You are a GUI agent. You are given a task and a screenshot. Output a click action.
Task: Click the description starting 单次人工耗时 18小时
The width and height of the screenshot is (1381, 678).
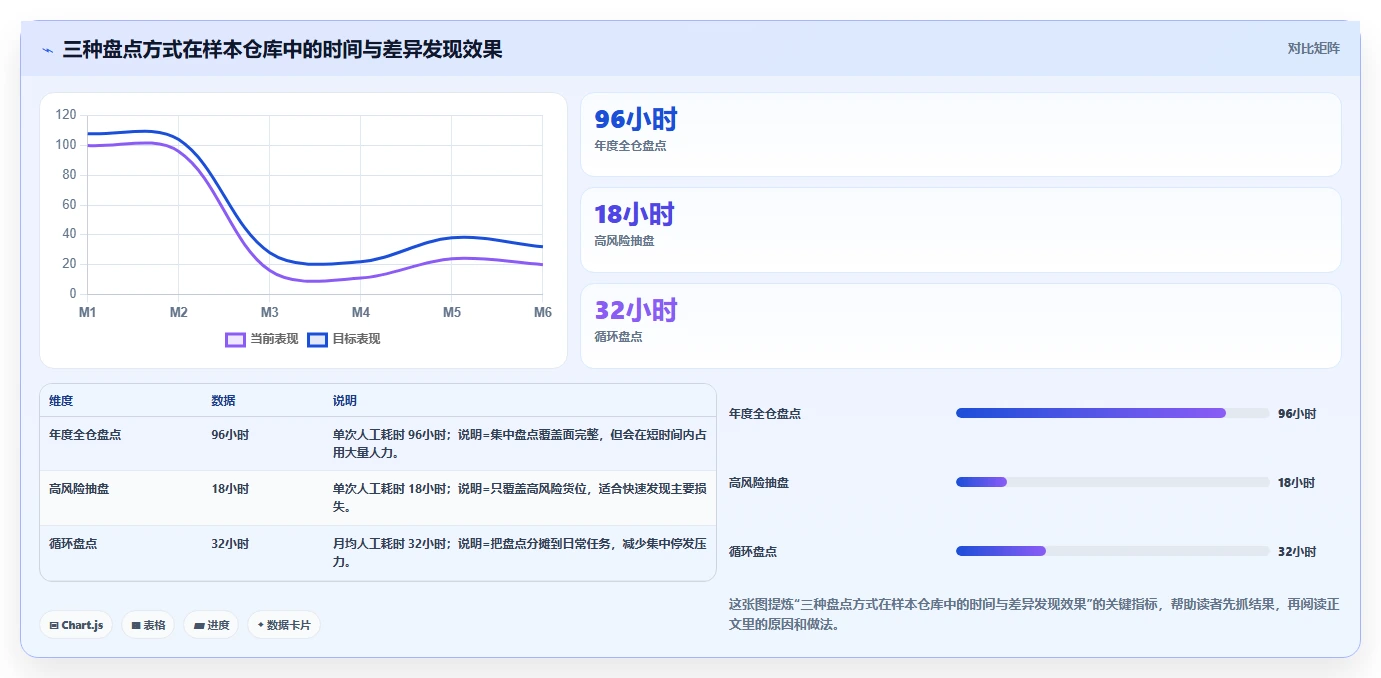tap(520, 498)
